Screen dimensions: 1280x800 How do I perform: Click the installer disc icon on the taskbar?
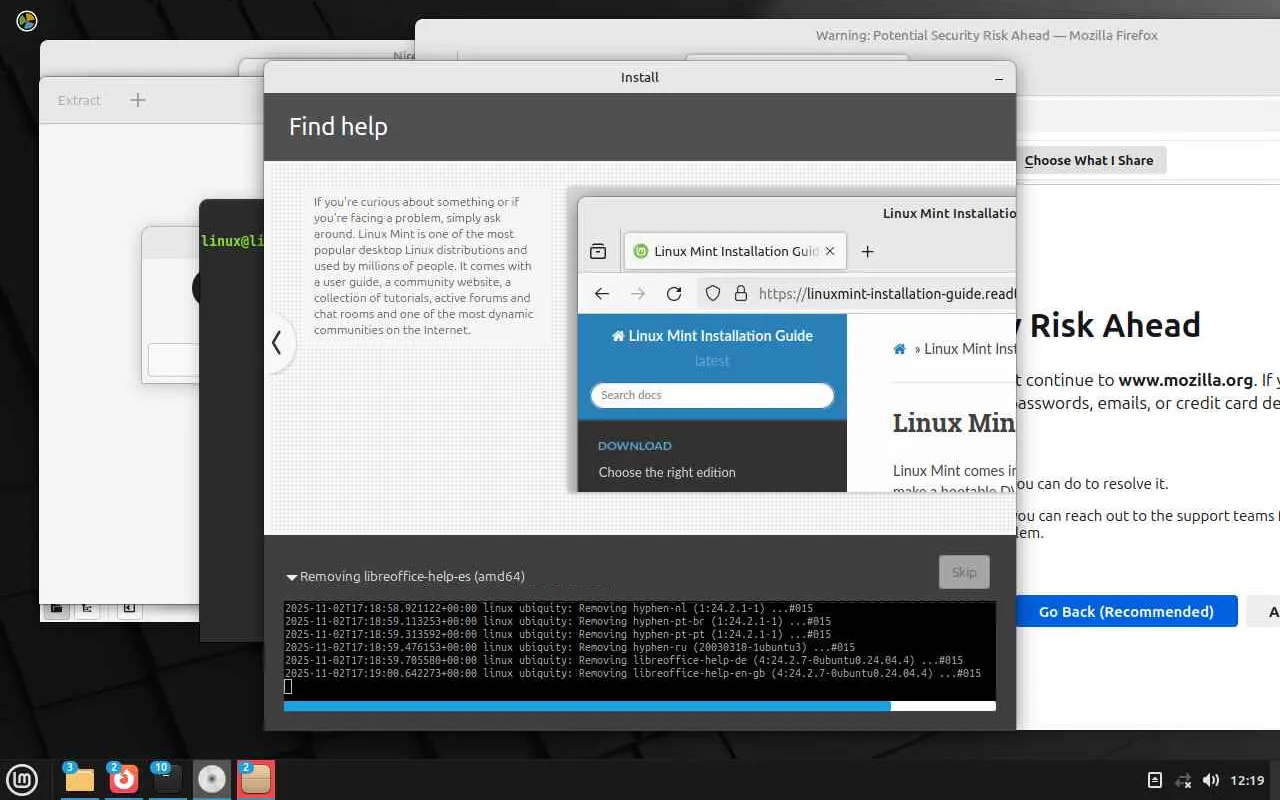tap(211, 779)
